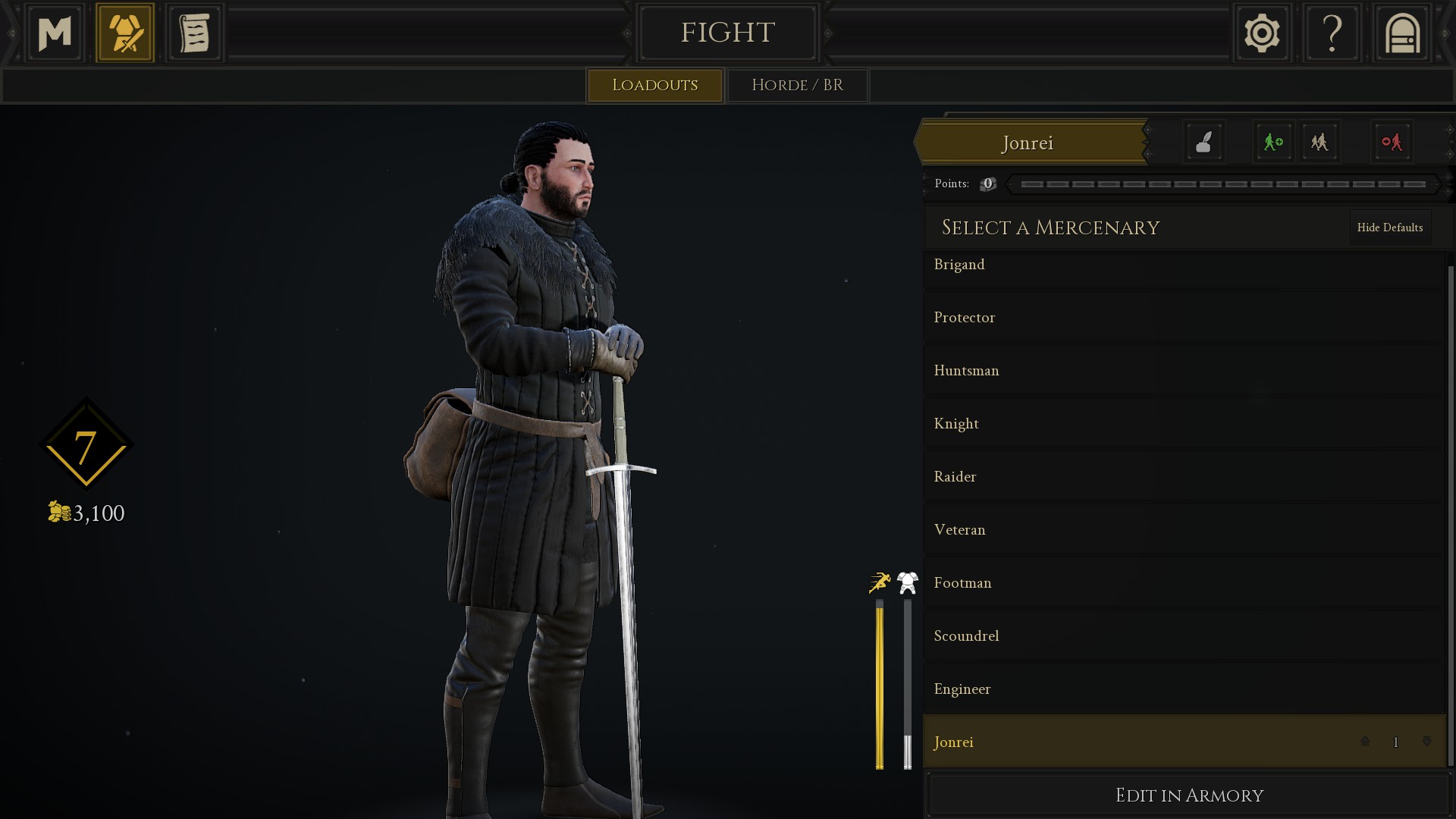Toggle the Hide Defaults button
The height and width of the screenshot is (819, 1456).
pyautogui.click(x=1390, y=227)
